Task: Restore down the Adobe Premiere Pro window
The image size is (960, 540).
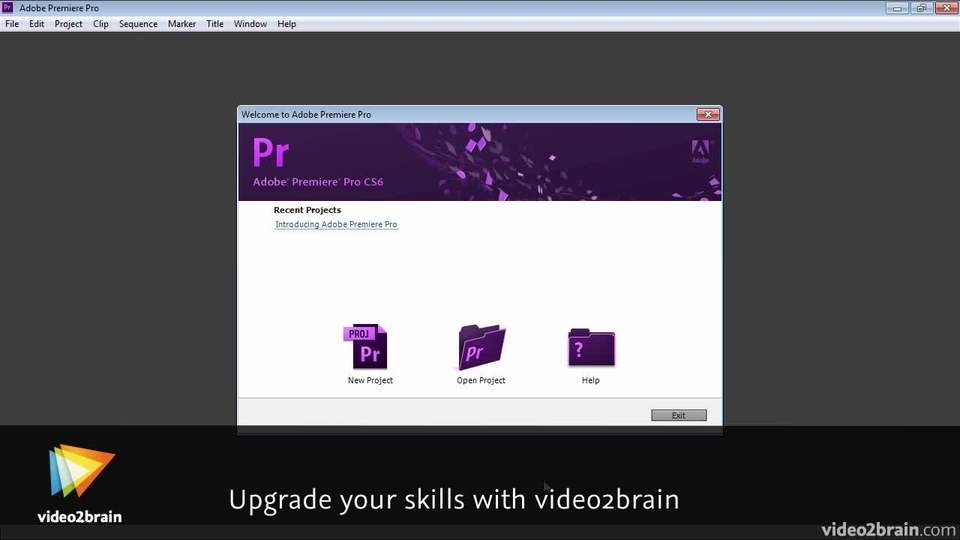Action: point(921,8)
